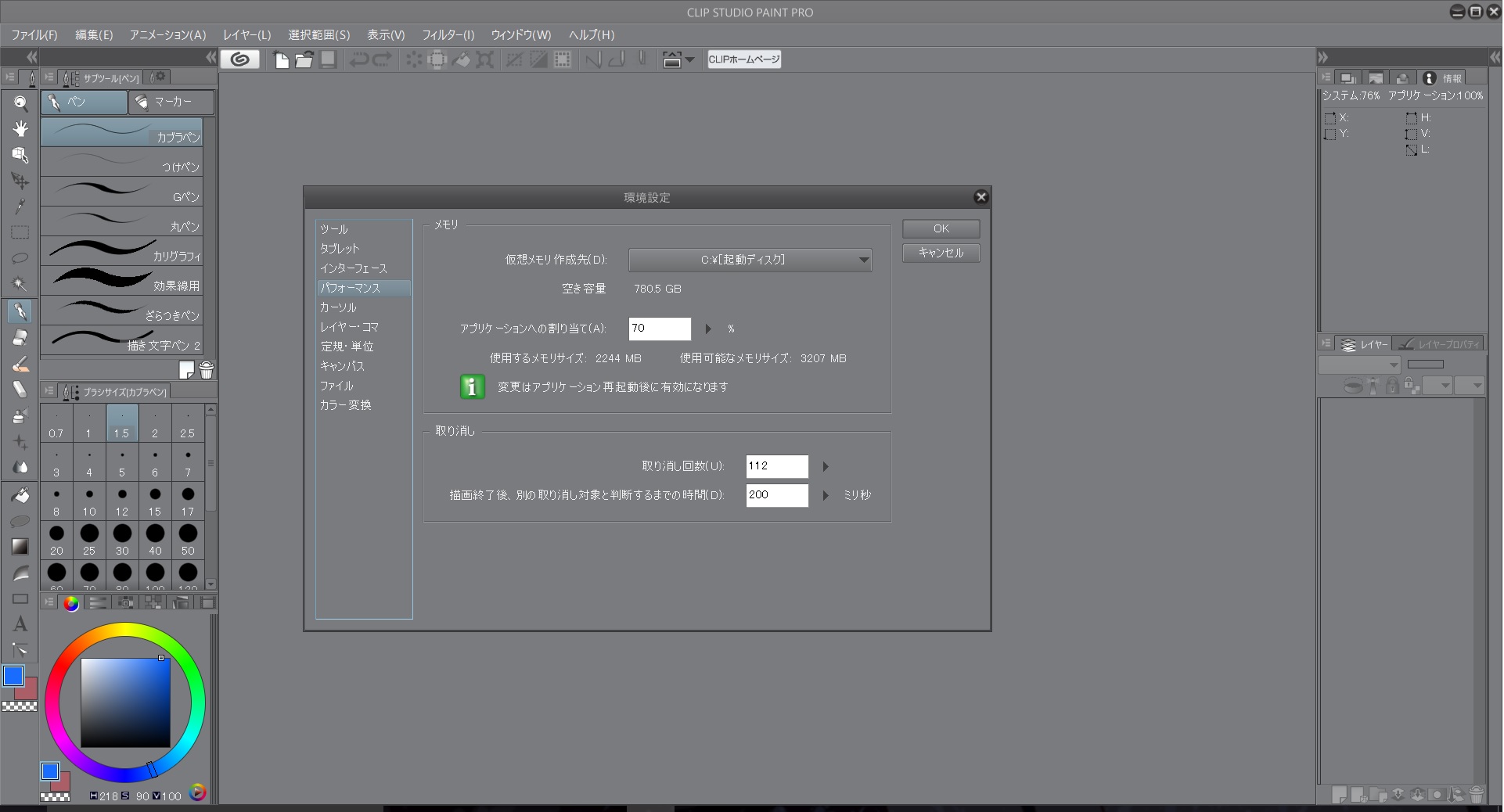This screenshot has height=812, width=1504.
Task: Click the New file icon in toolbar
Action: (282, 59)
